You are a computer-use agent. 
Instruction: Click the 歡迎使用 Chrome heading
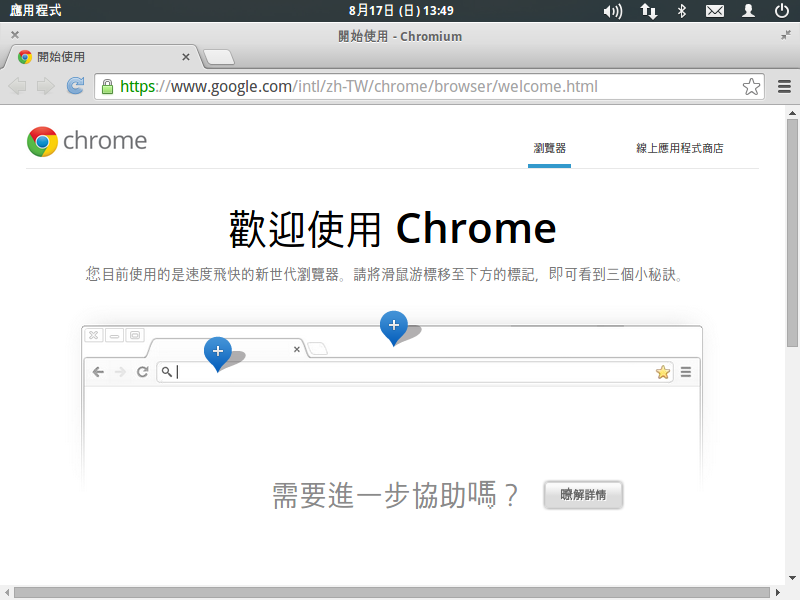pyautogui.click(x=392, y=230)
